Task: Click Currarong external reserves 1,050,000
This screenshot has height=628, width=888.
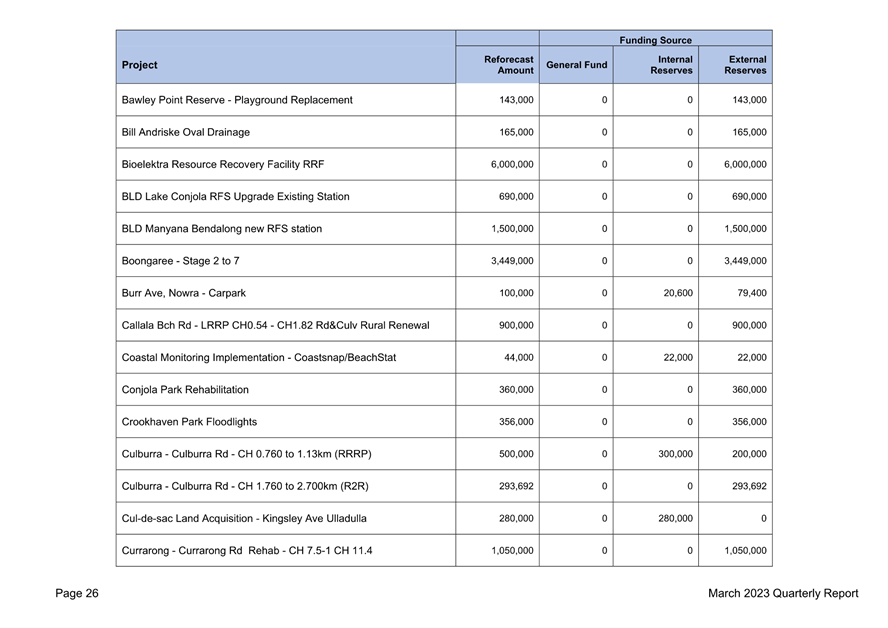Action: click(745, 550)
